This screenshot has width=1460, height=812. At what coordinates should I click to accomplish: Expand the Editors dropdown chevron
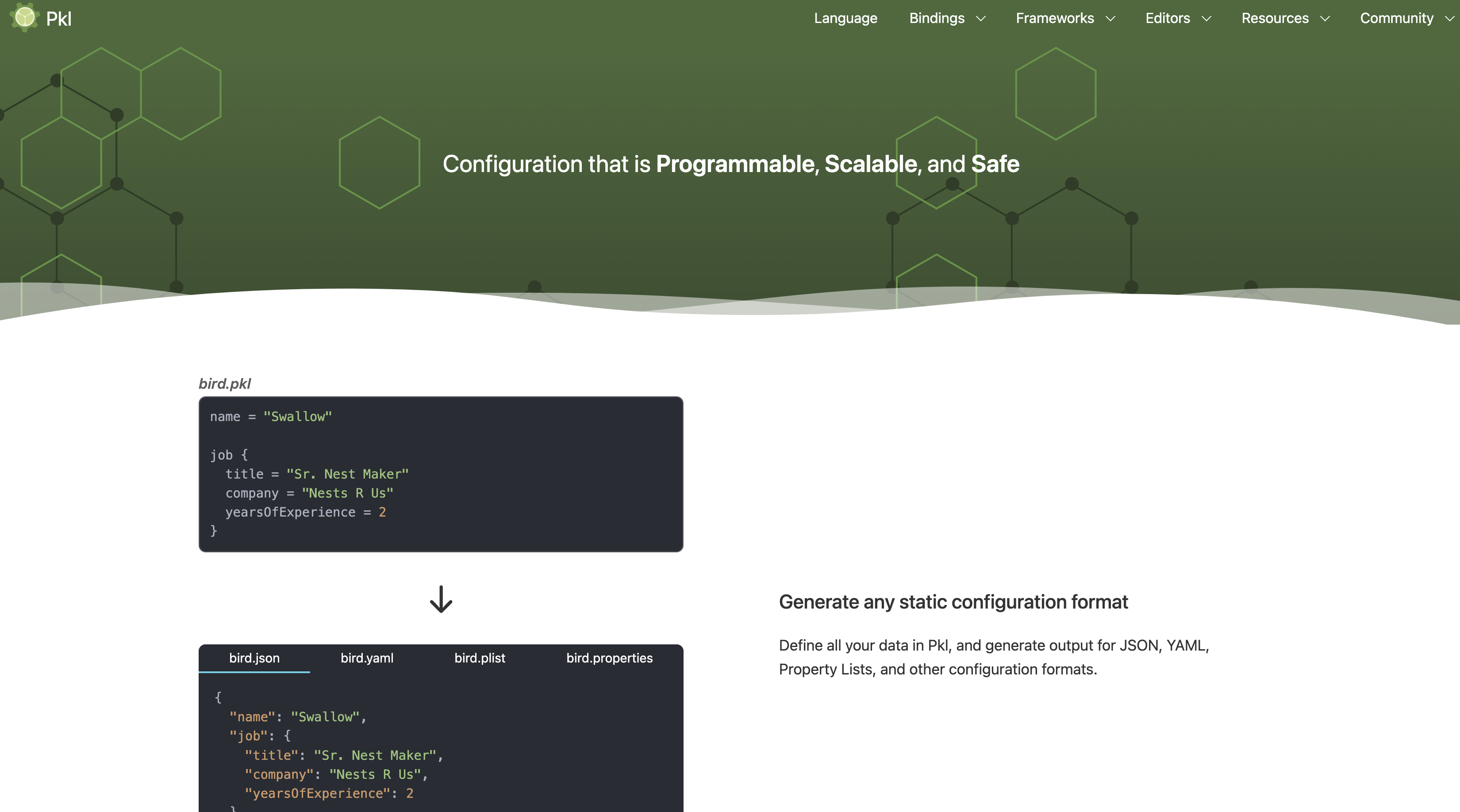point(1206,19)
